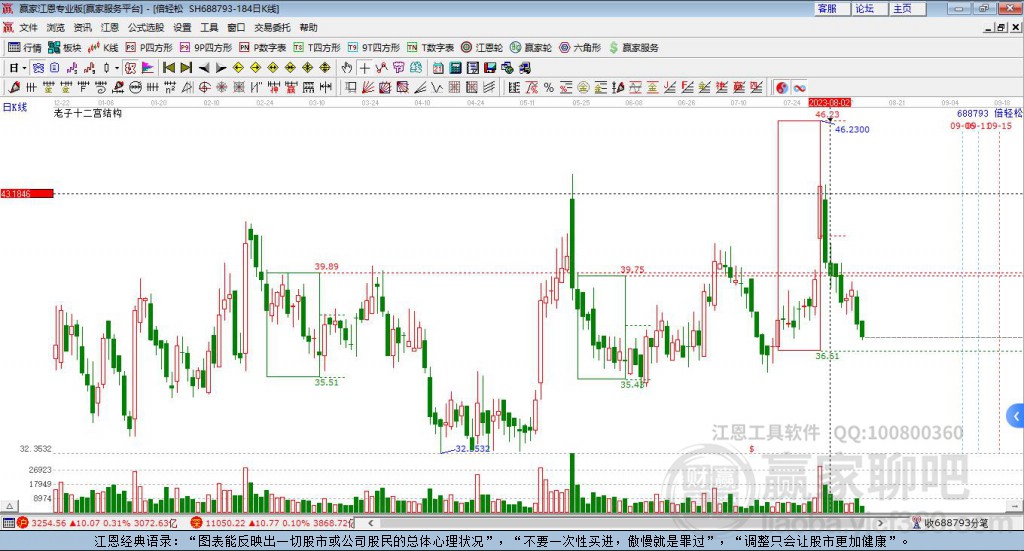This screenshot has width=1024, height=551.
Task: Open the 江恩 menu
Action: 110,27
